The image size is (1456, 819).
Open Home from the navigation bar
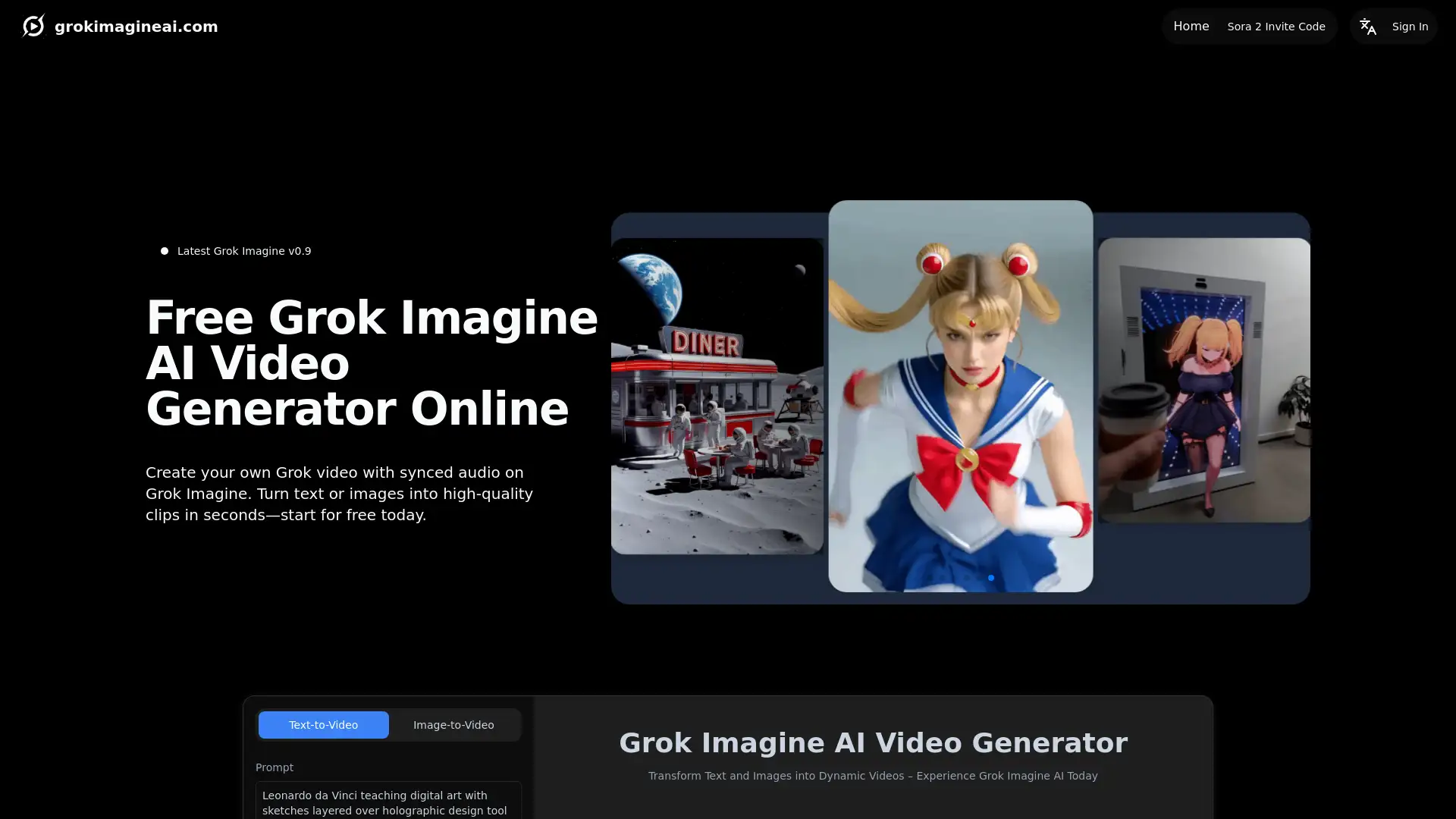1191,26
